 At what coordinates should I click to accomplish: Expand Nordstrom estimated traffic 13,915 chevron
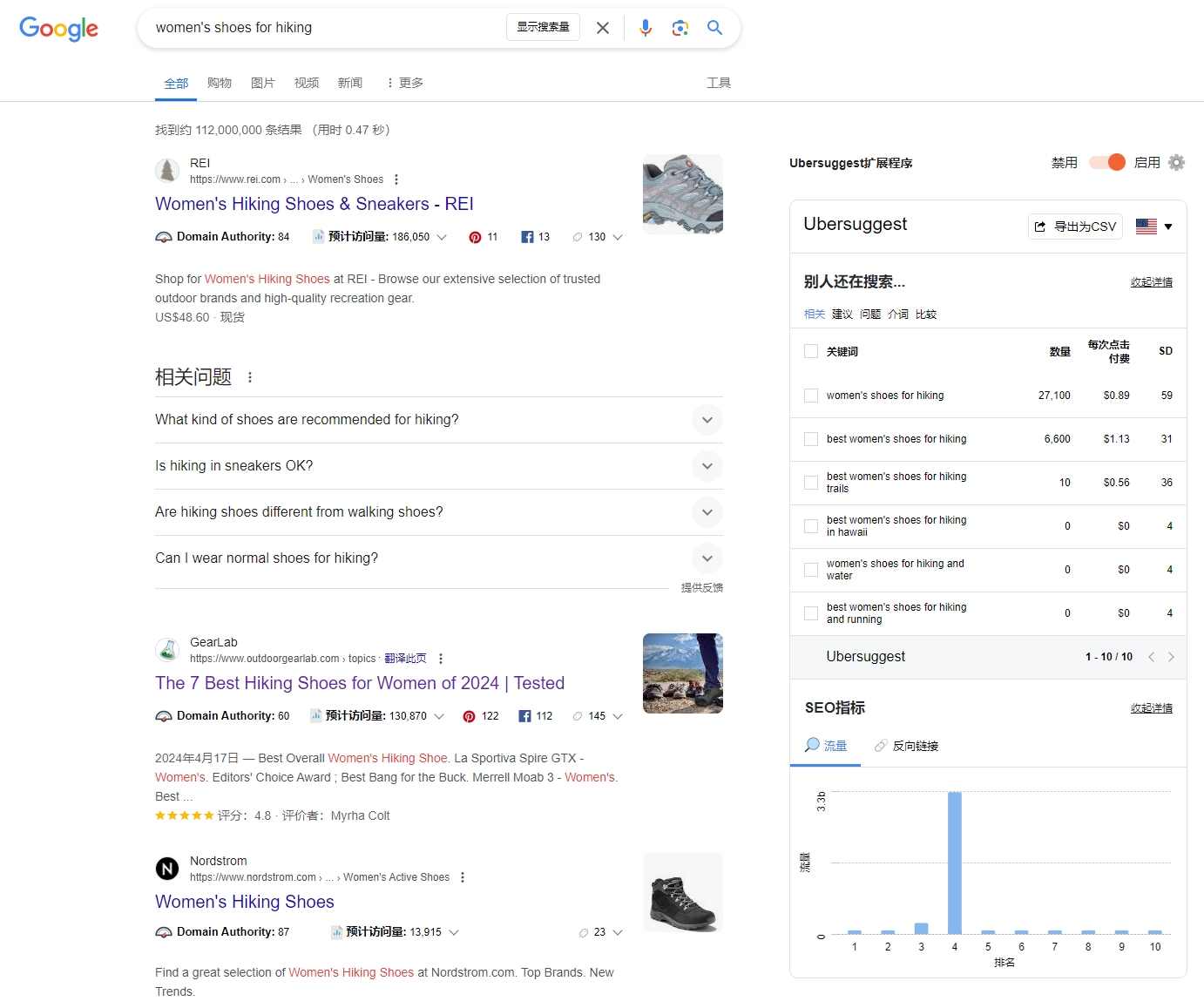454,932
